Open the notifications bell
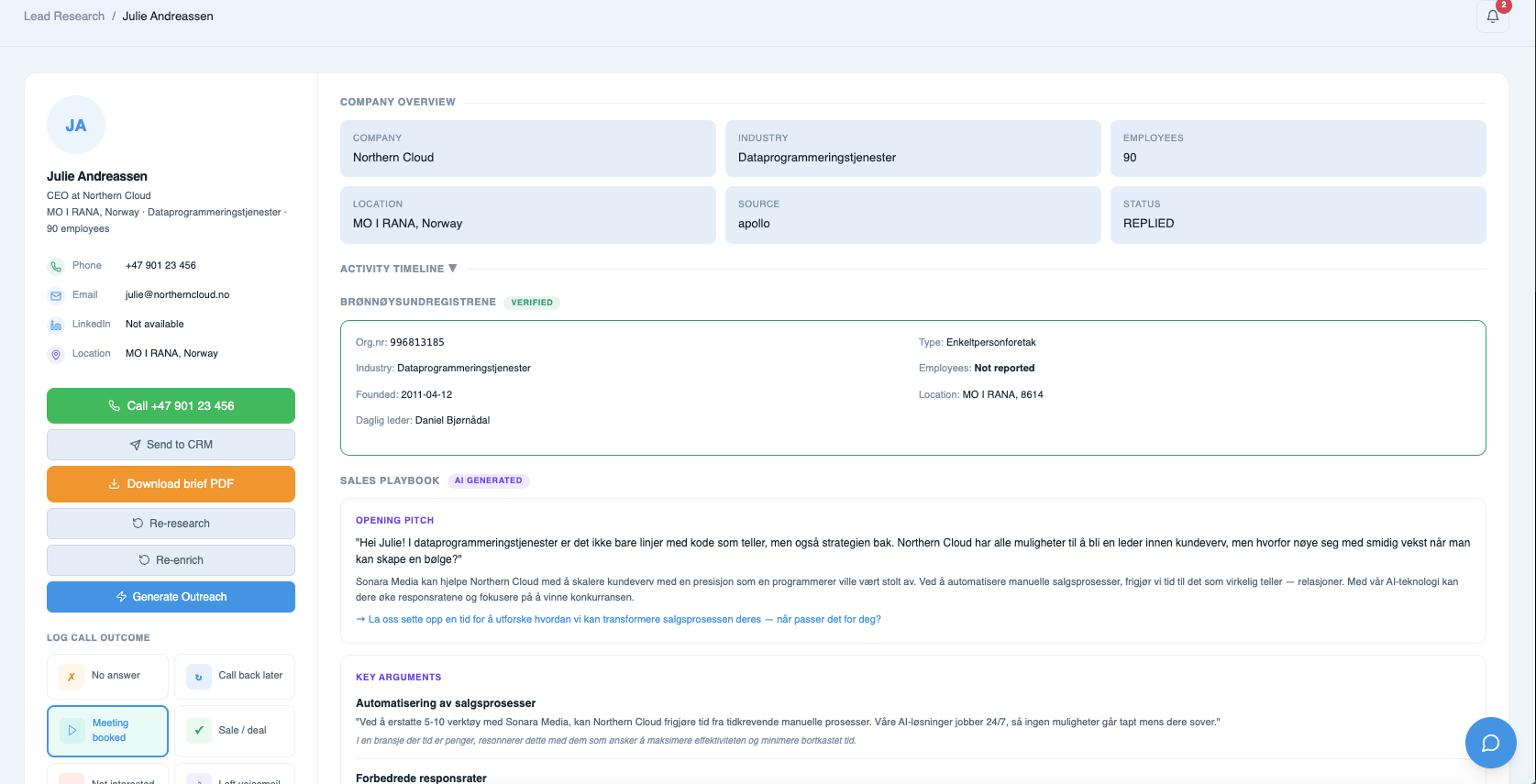 1493,17
